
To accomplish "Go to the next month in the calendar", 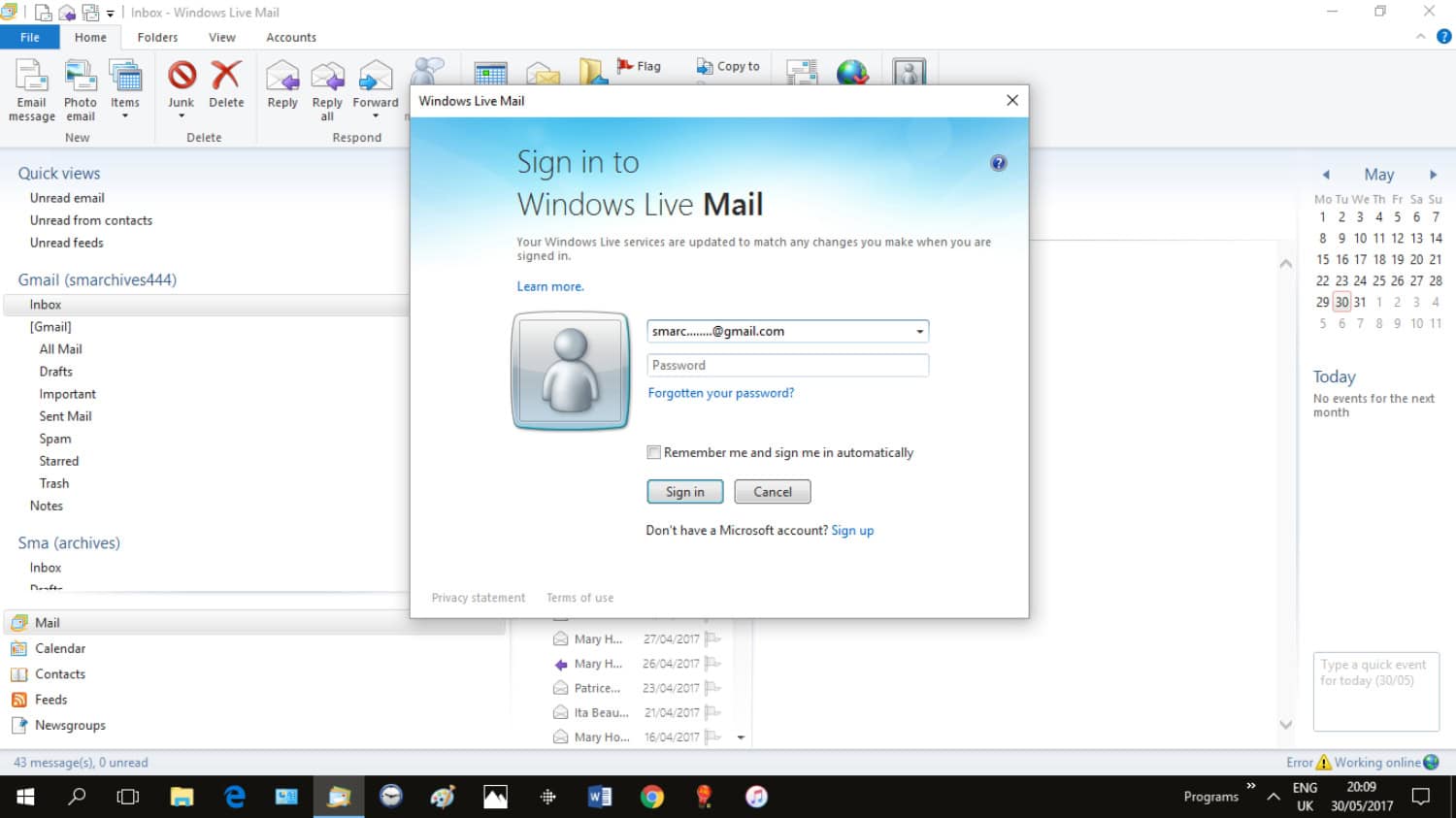I will [1433, 175].
